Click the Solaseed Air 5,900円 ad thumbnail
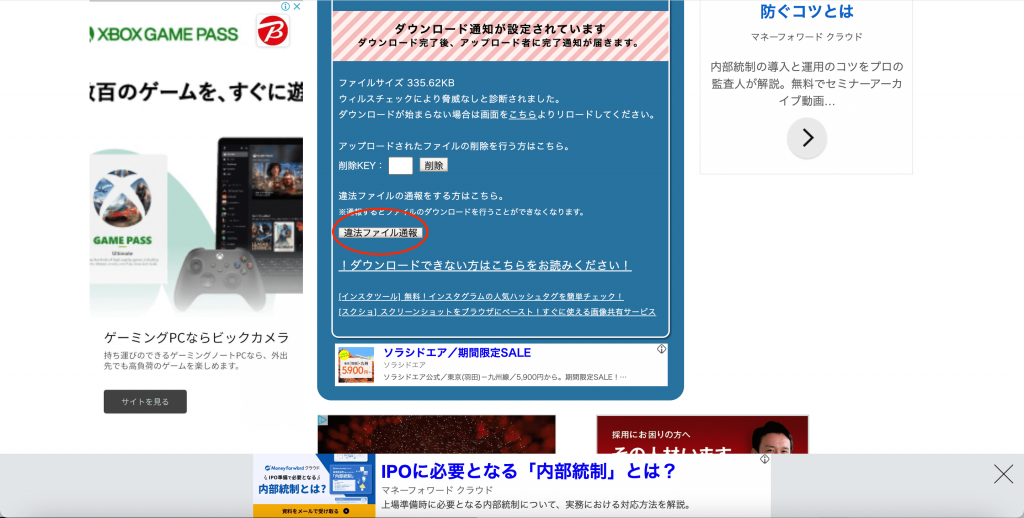This screenshot has width=1024, height=518. tap(356, 364)
